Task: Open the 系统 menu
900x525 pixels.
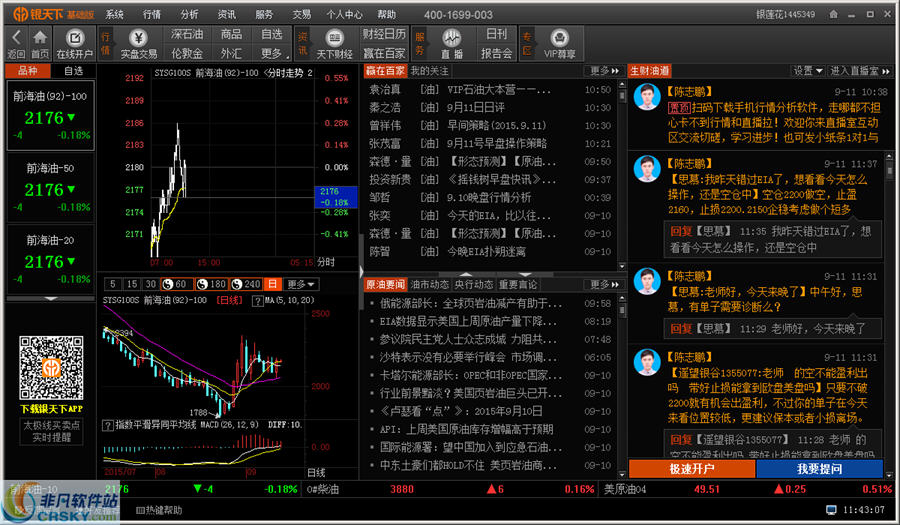Action: (x=115, y=14)
